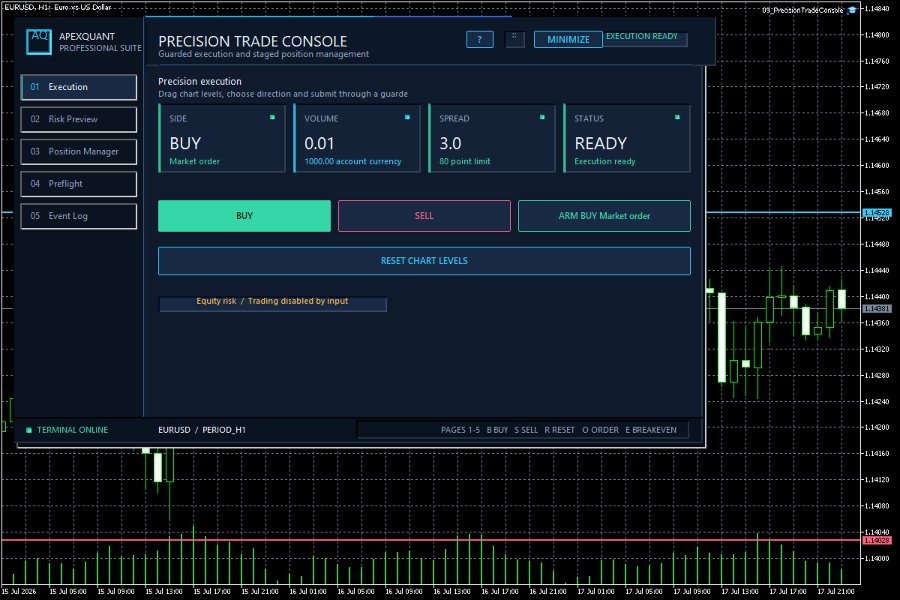Viewport: 900px width, 600px height.
Task: Click the 80 point limit text
Action: pos(464,161)
